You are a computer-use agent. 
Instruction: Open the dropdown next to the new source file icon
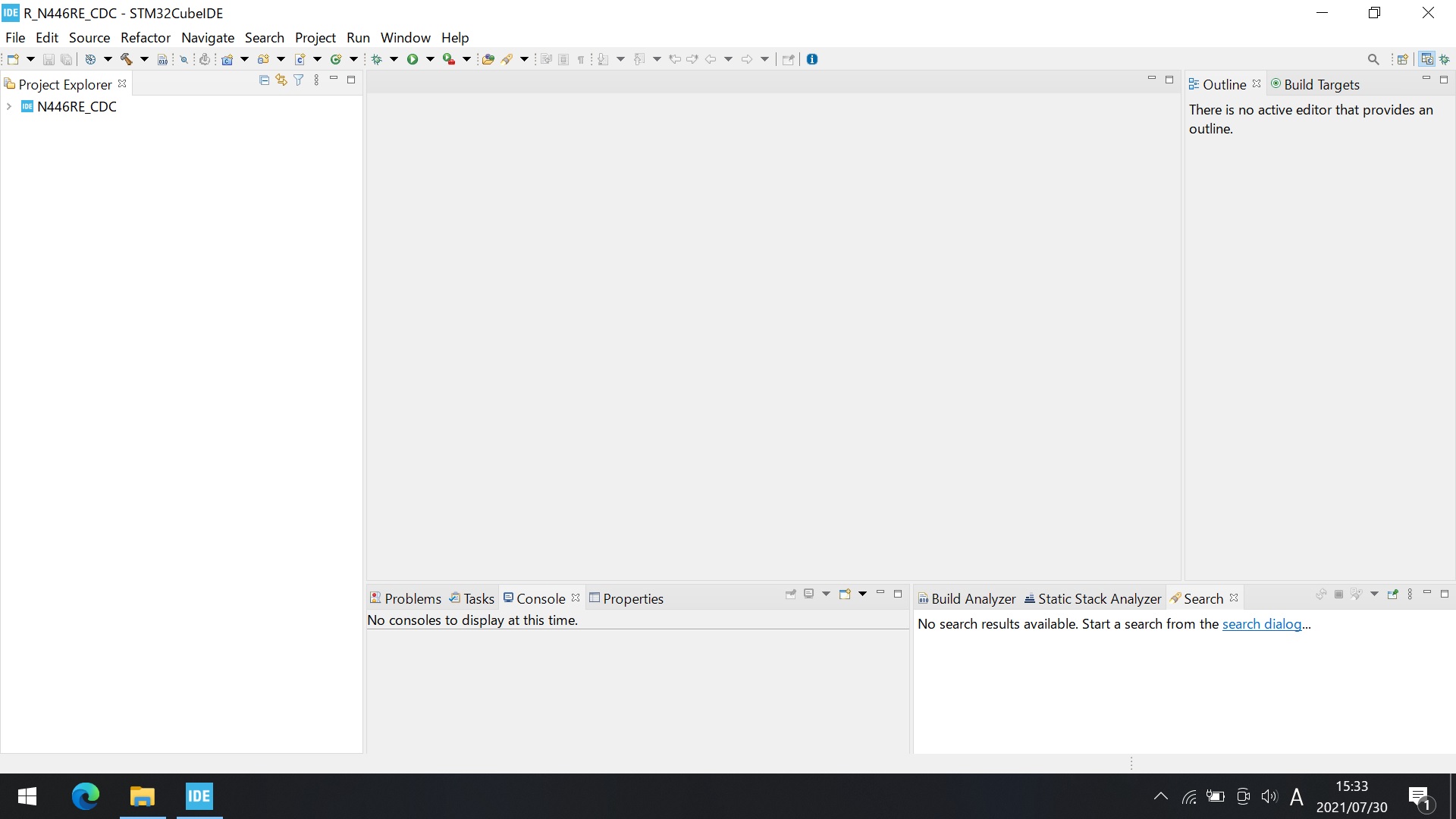317,59
